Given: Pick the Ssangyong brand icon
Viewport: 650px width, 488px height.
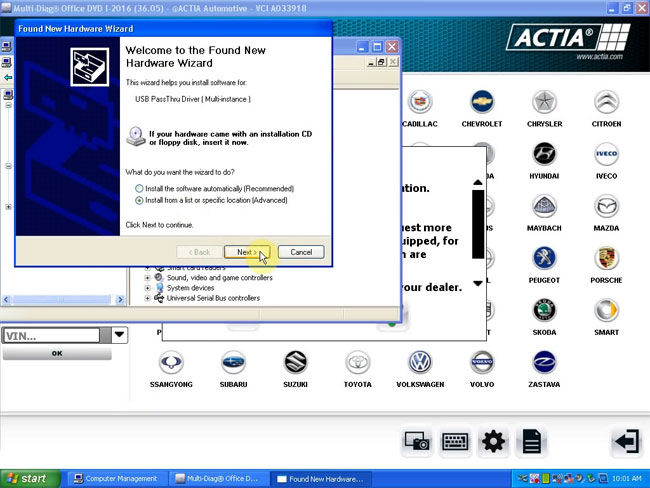Looking at the screenshot, I should pos(171,362).
